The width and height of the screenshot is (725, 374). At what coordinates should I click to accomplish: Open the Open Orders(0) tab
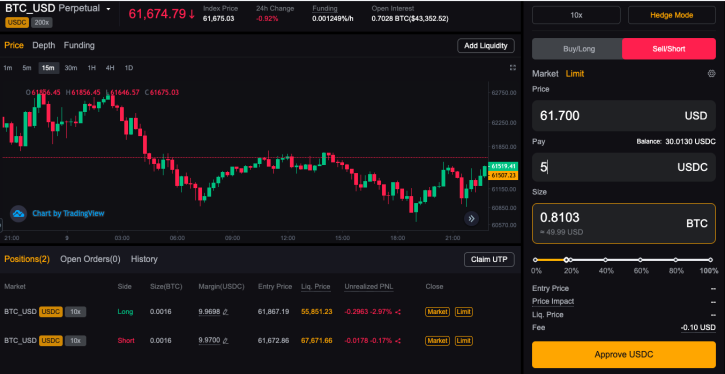pyautogui.click(x=90, y=259)
